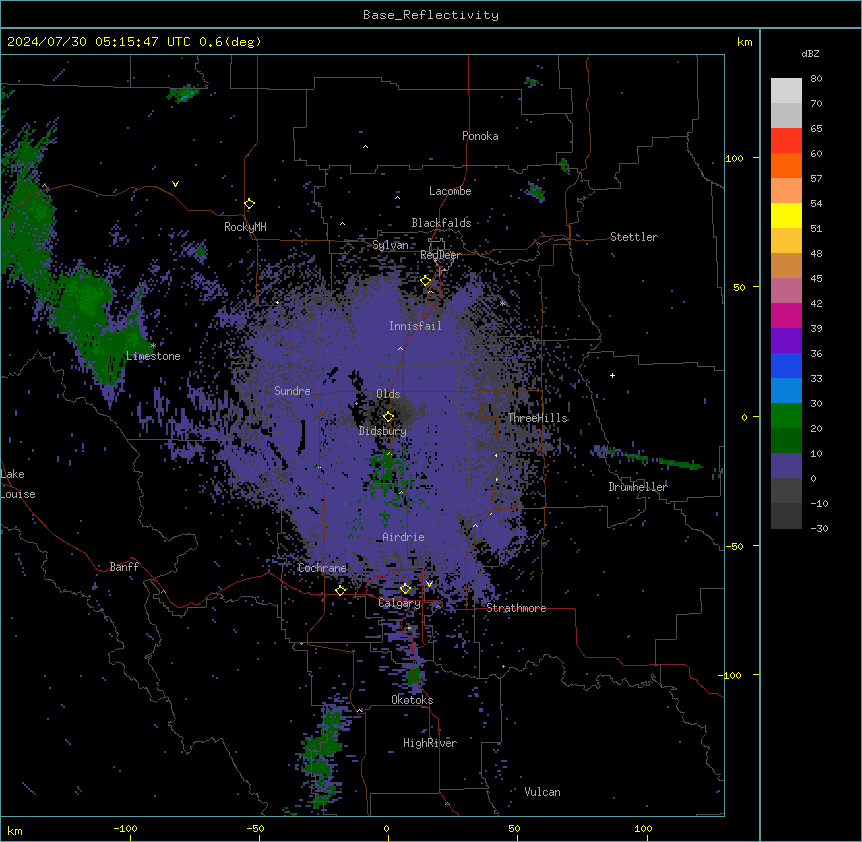Click the yellow V marker east of Calgary
The width and height of the screenshot is (862, 842).
tap(429, 584)
